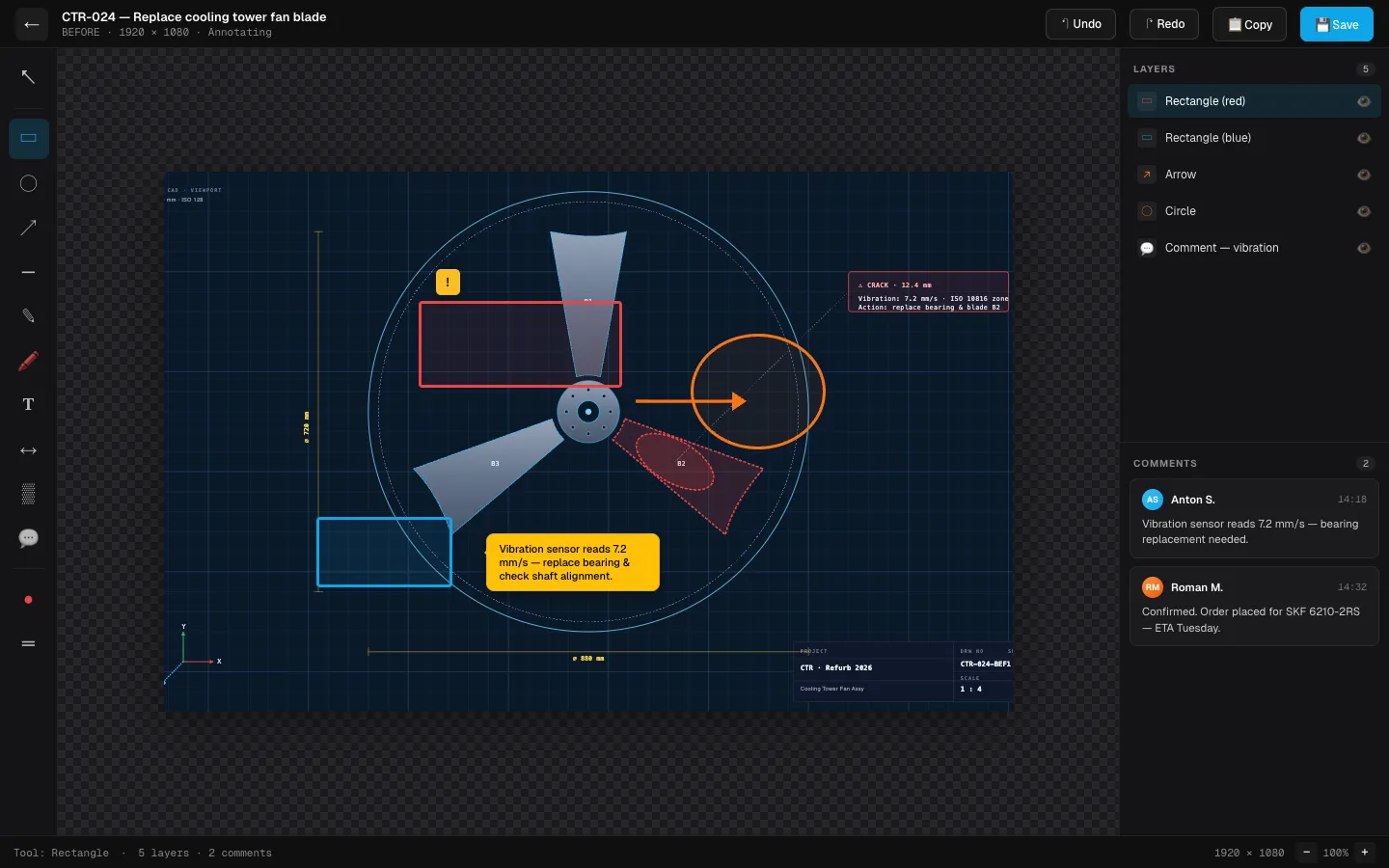Click the 100% zoom level value

(1335, 853)
